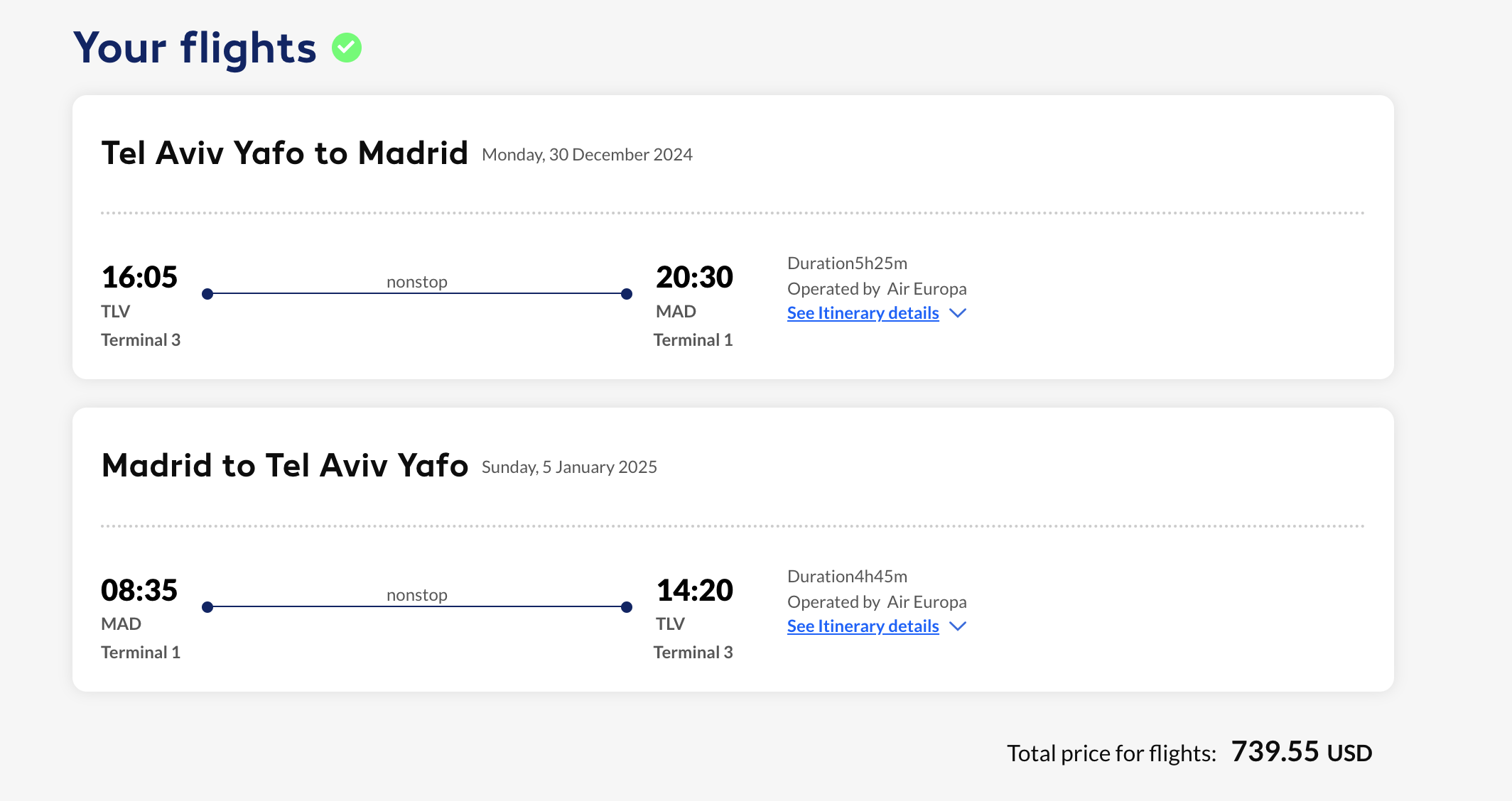Image resolution: width=1512 pixels, height=801 pixels.
Task: Click the 08:35 departure time
Action: coord(139,590)
